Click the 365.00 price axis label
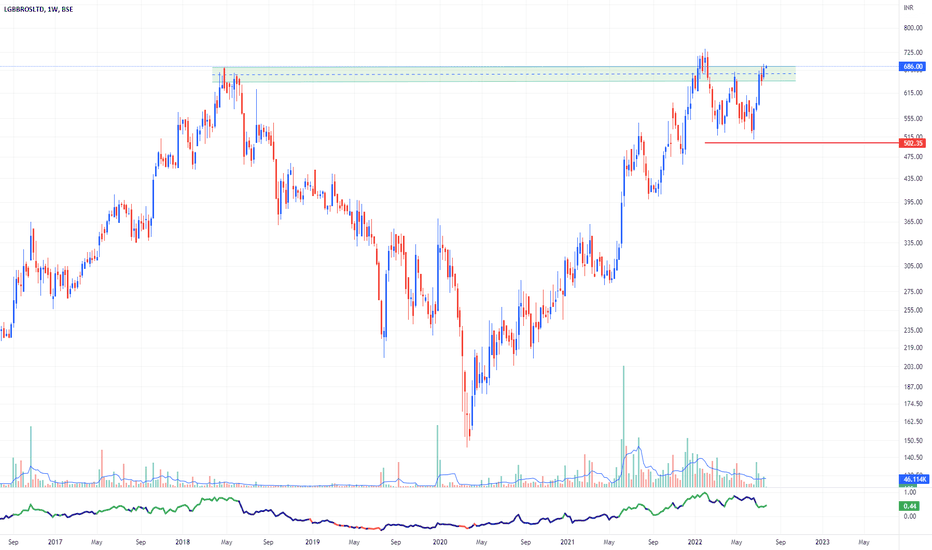This screenshot has height=550, width=932. coord(913,222)
